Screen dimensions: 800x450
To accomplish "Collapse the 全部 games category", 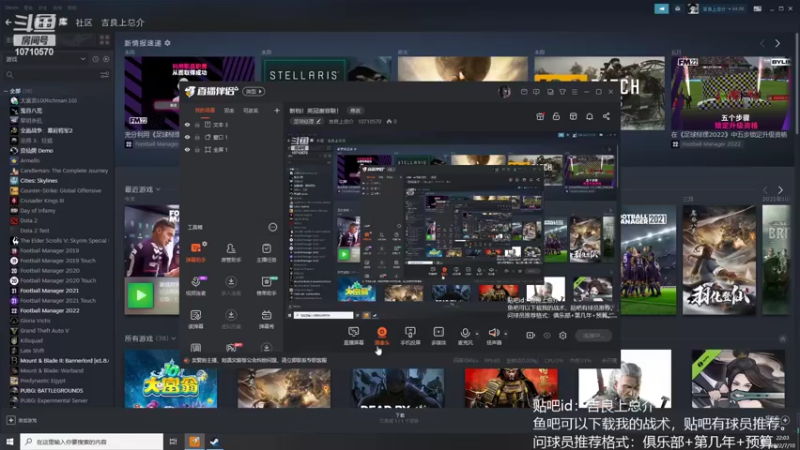I will 7,91.
